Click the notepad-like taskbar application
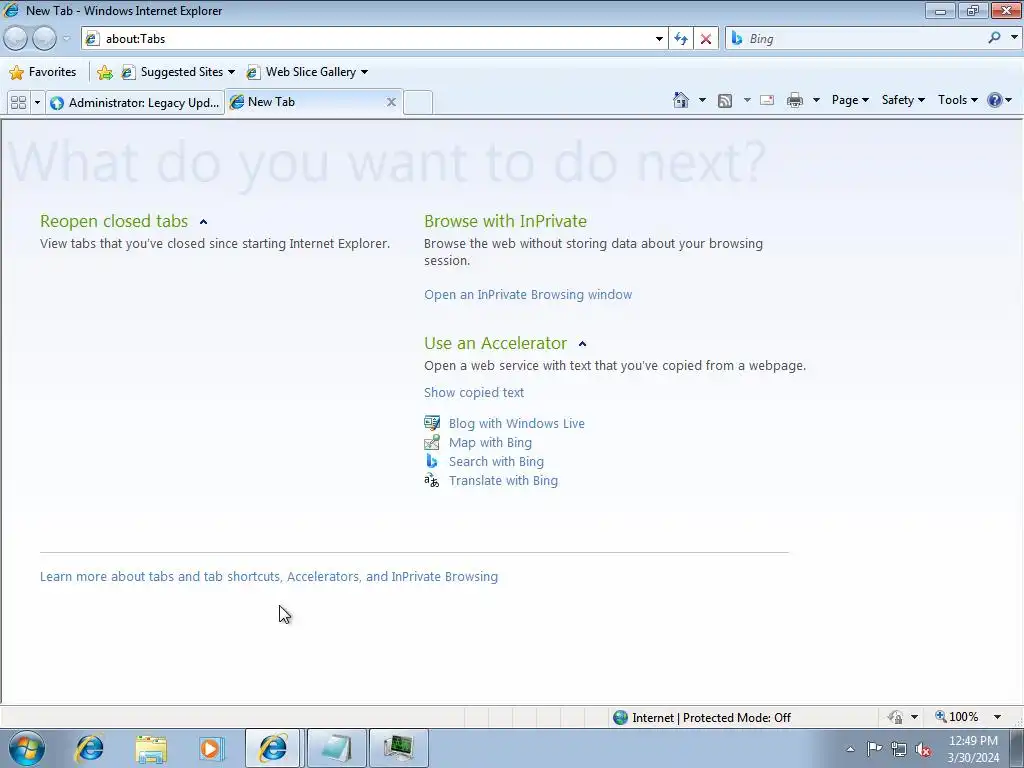This screenshot has width=1024, height=768. [336, 748]
